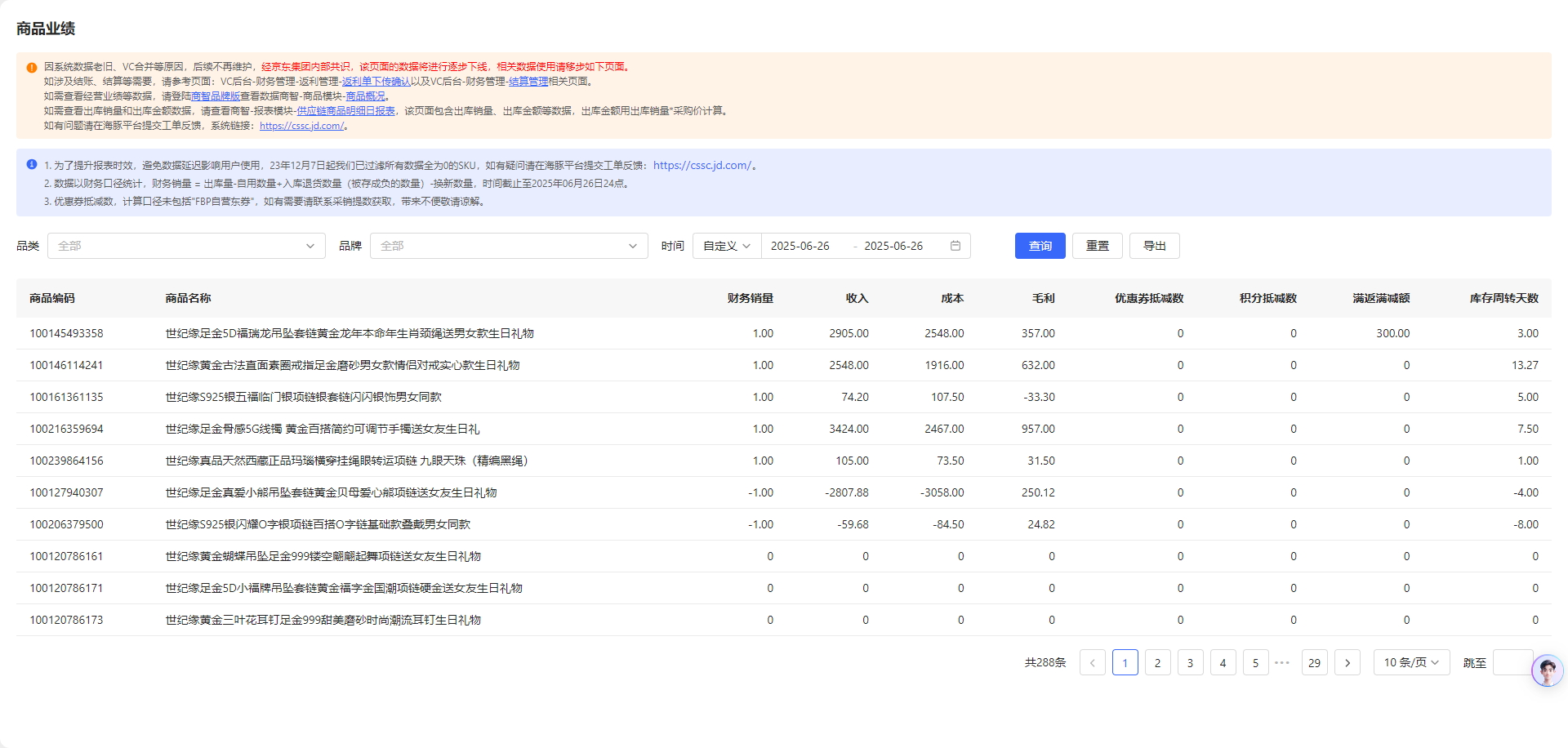Open the 10 条/页 page size selector

pyautogui.click(x=1411, y=663)
